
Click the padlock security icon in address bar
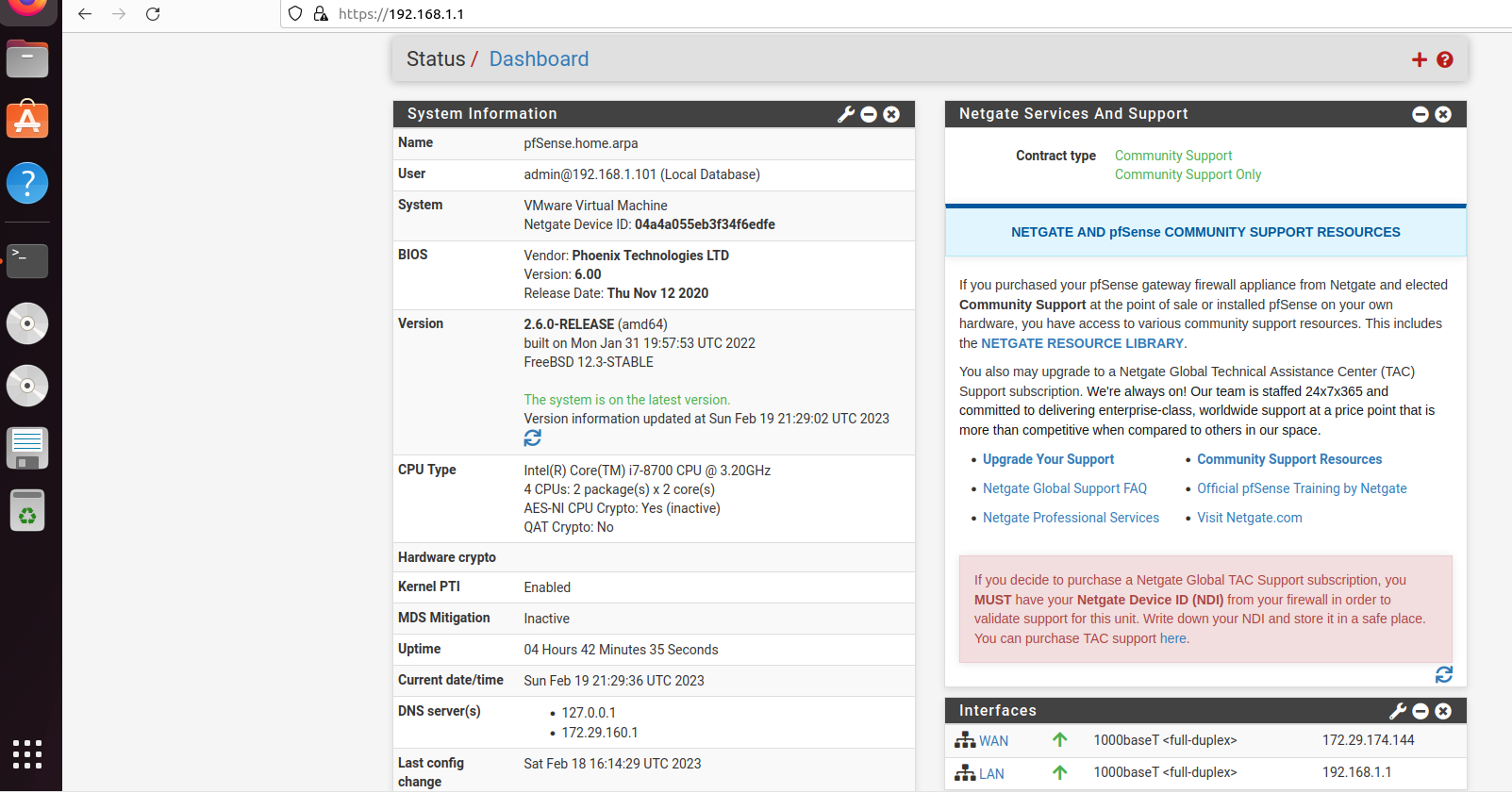pyautogui.click(x=321, y=14)
